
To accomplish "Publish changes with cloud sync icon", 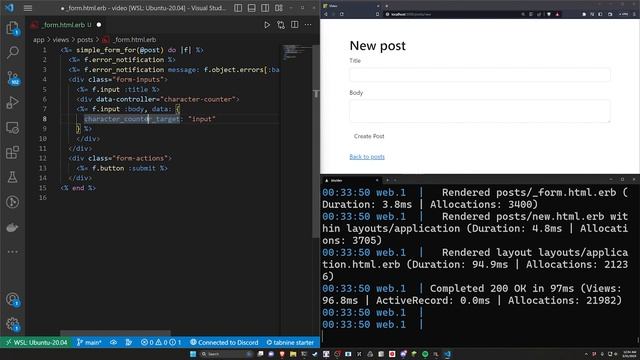I will 114,342.
